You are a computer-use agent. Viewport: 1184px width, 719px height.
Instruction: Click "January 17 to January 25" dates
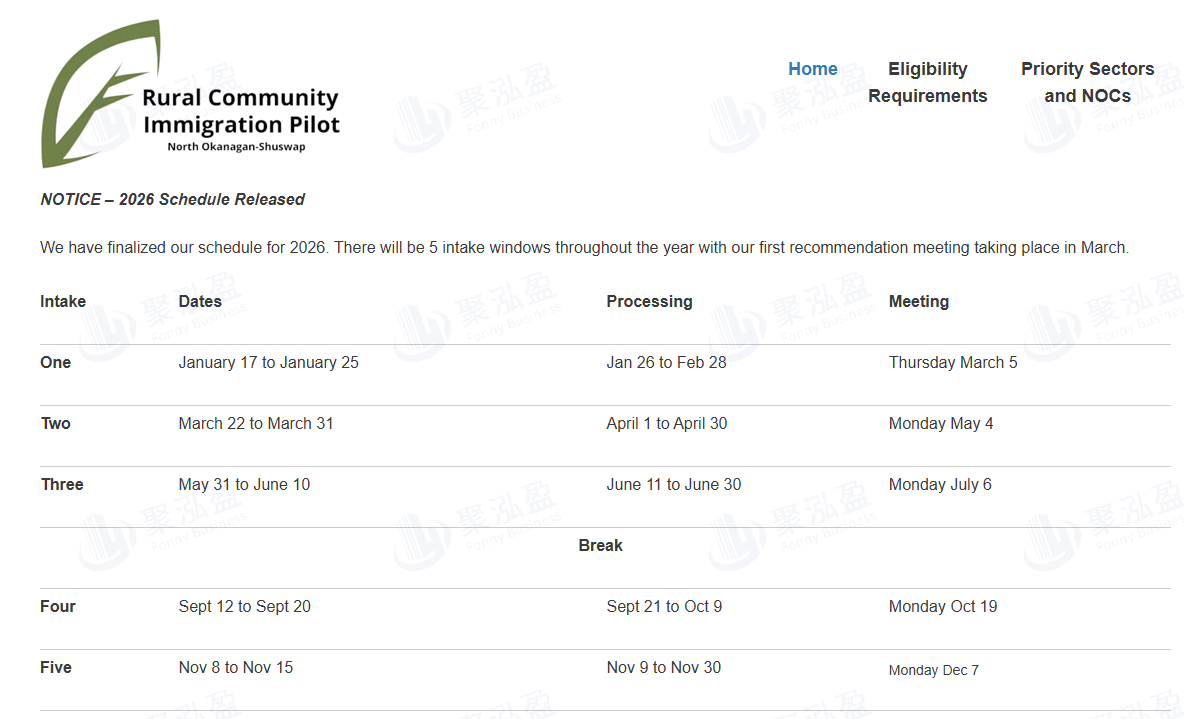click(268, 362)
